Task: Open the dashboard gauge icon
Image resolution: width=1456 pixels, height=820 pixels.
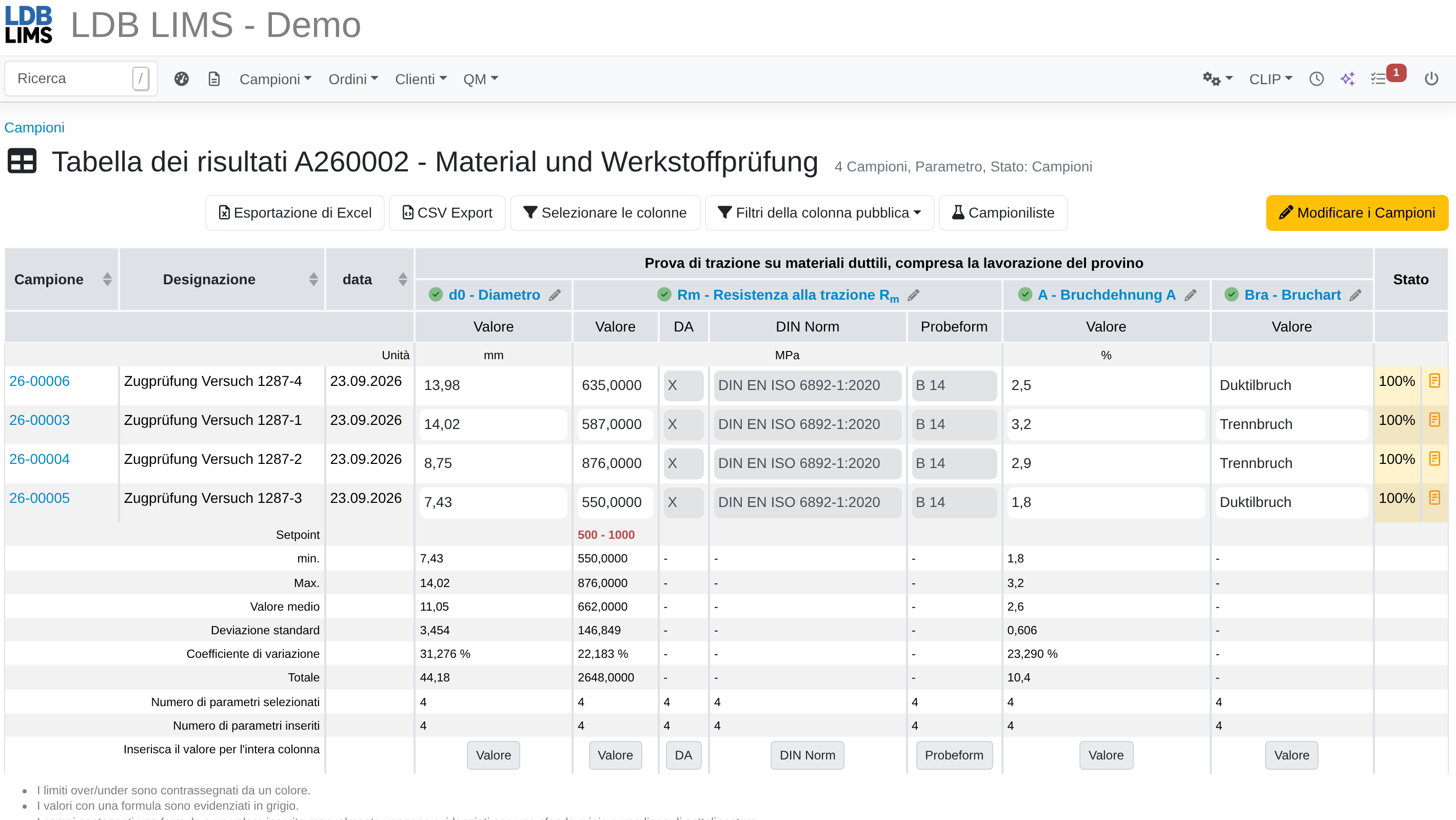Action: pyautogui.click(x=182, y=79)
